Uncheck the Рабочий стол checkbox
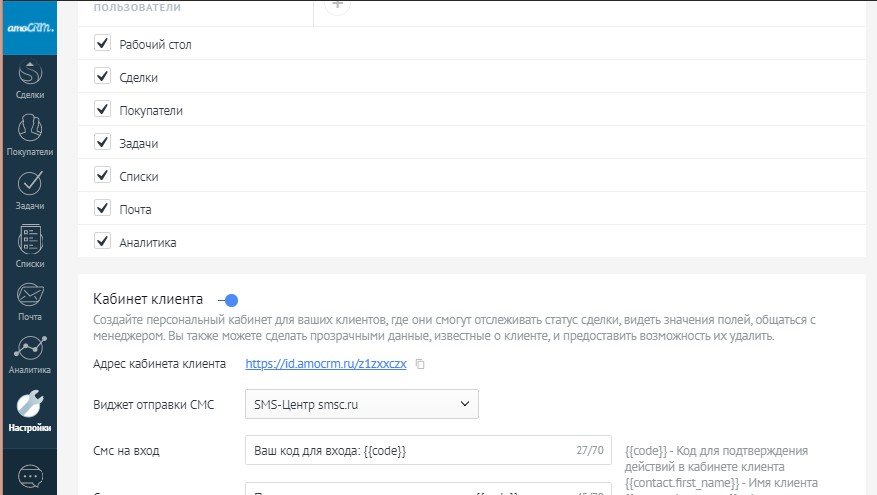Viewport: 877px width, 495px height. click(101, 44)
